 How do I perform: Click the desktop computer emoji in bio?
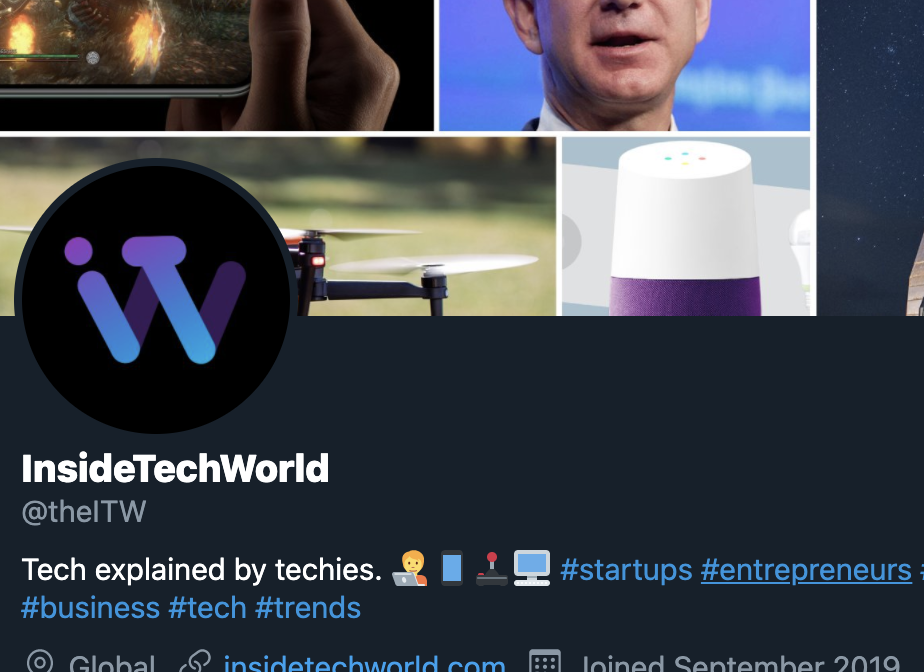click(x=532, y=568)
